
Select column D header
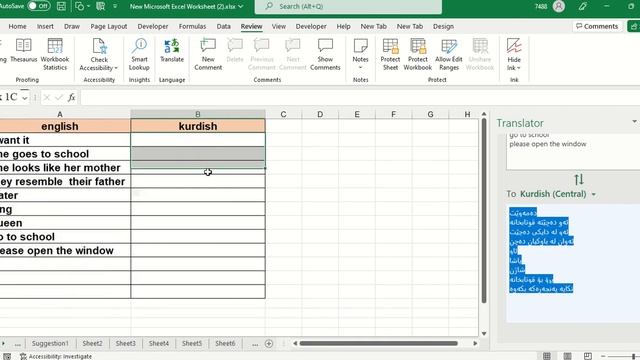coord(320,114)
